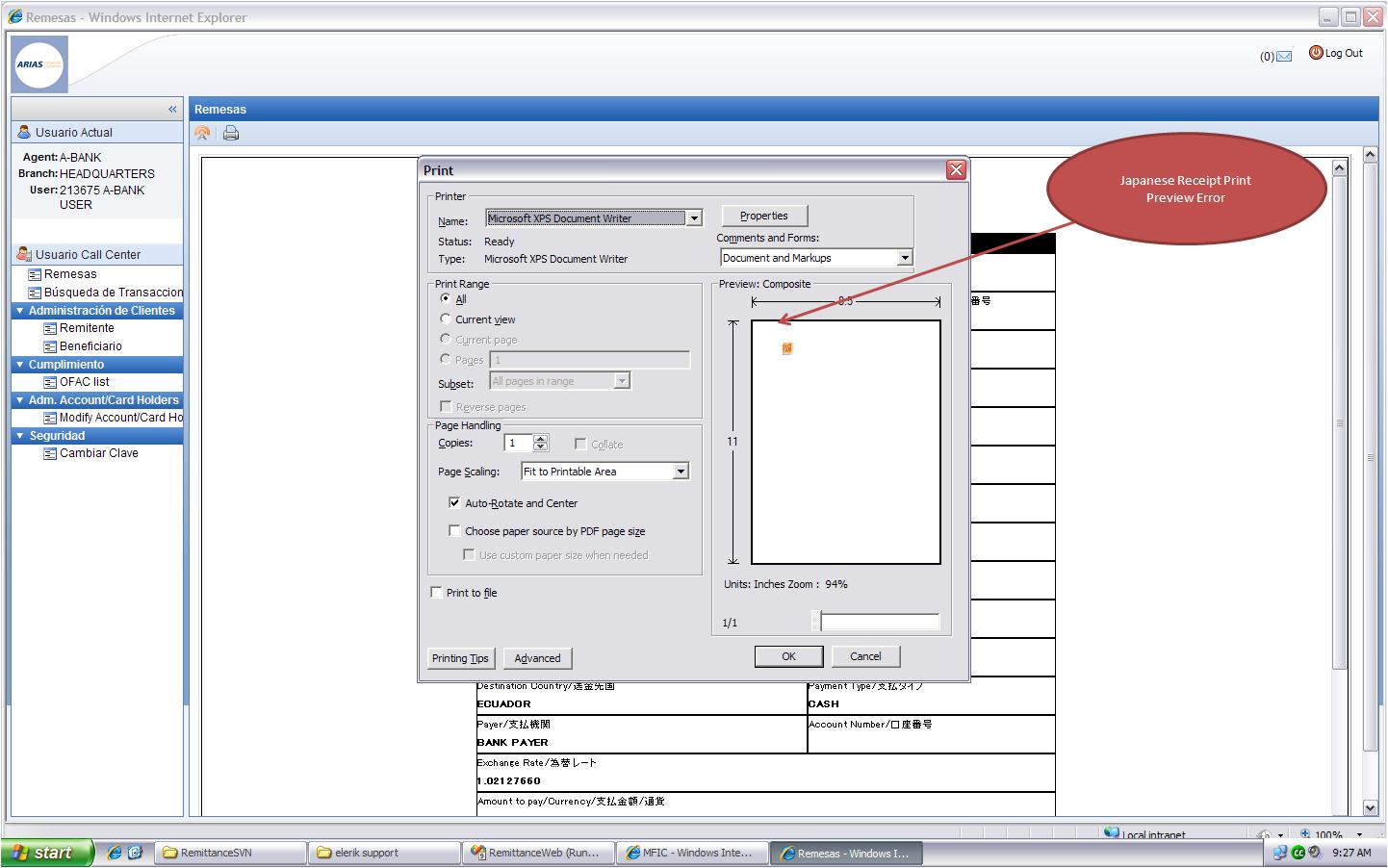Image resolution: width=1388 pixels, height=868 pixels.
Task: Click the Log Out link
Action: (x=1344, y=53)
